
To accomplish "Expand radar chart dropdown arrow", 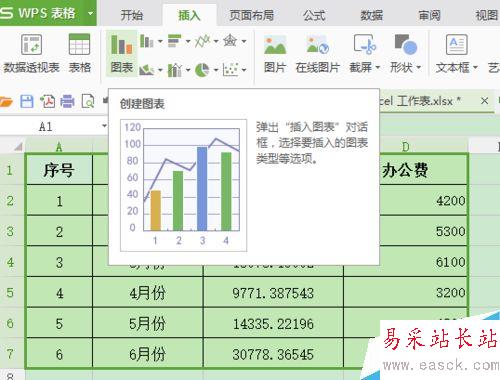I will [x=244, y=41].
